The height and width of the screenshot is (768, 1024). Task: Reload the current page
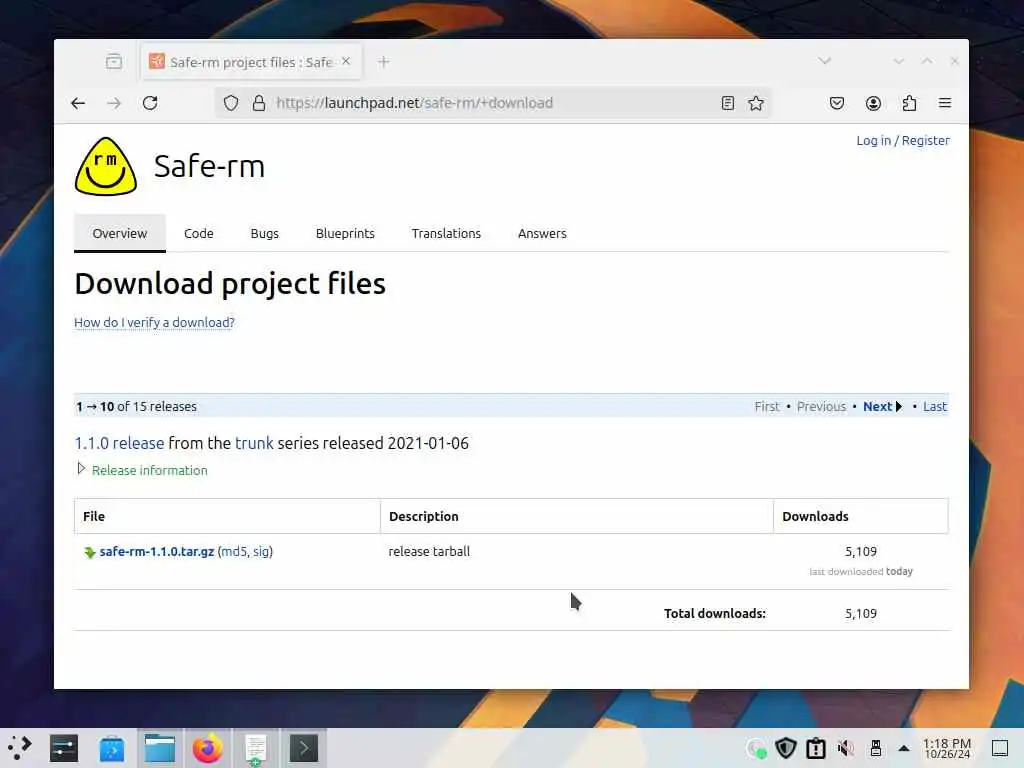pyautogui.click(x=150, y=103)
